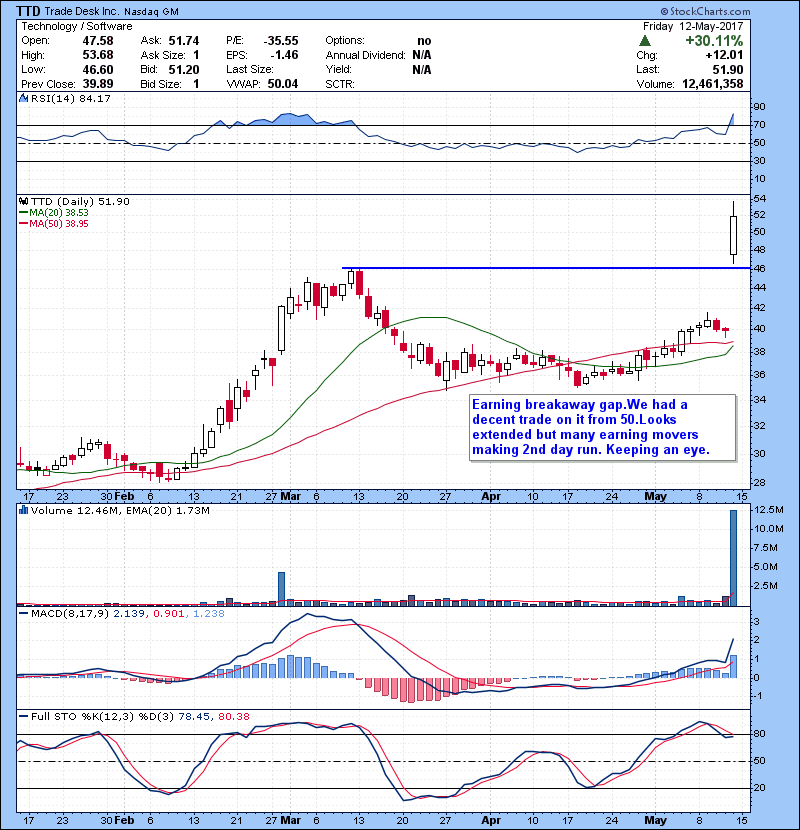The image size is (800, 830).
Task: Click the red MA(50) legend marker
Action: pyautogui.click(x=22, y=224)
